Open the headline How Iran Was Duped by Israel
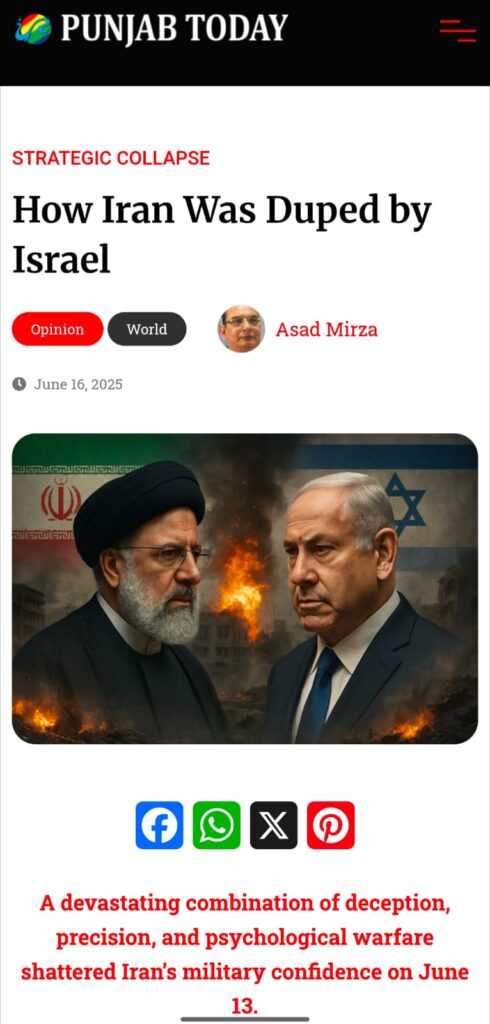 pos(222,235)
